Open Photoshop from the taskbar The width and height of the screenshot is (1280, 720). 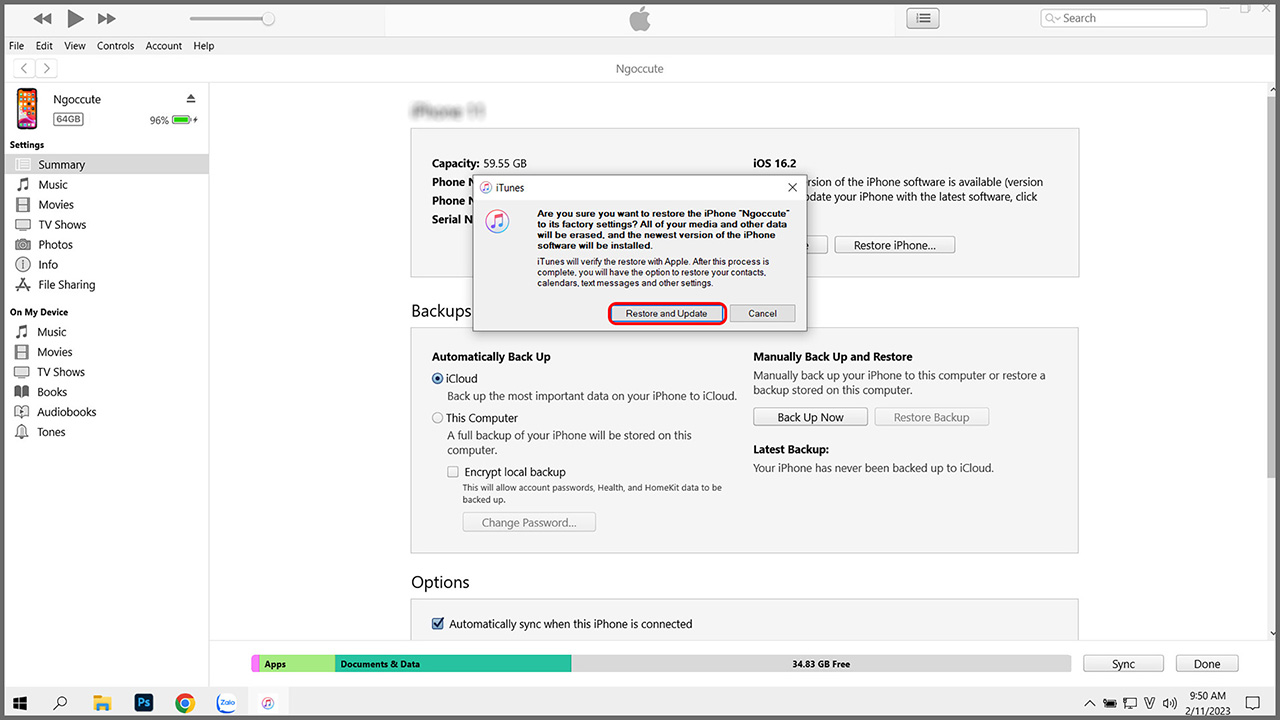click(x=143, y=703)
